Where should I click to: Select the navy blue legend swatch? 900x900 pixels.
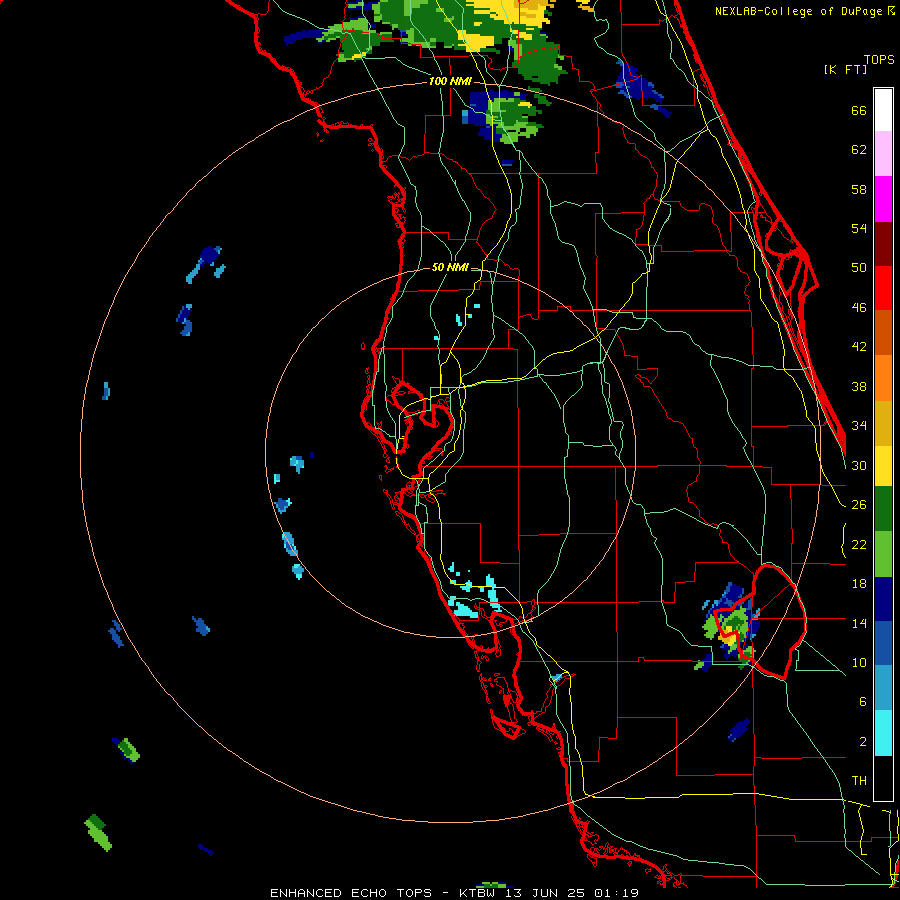(883, 599)
